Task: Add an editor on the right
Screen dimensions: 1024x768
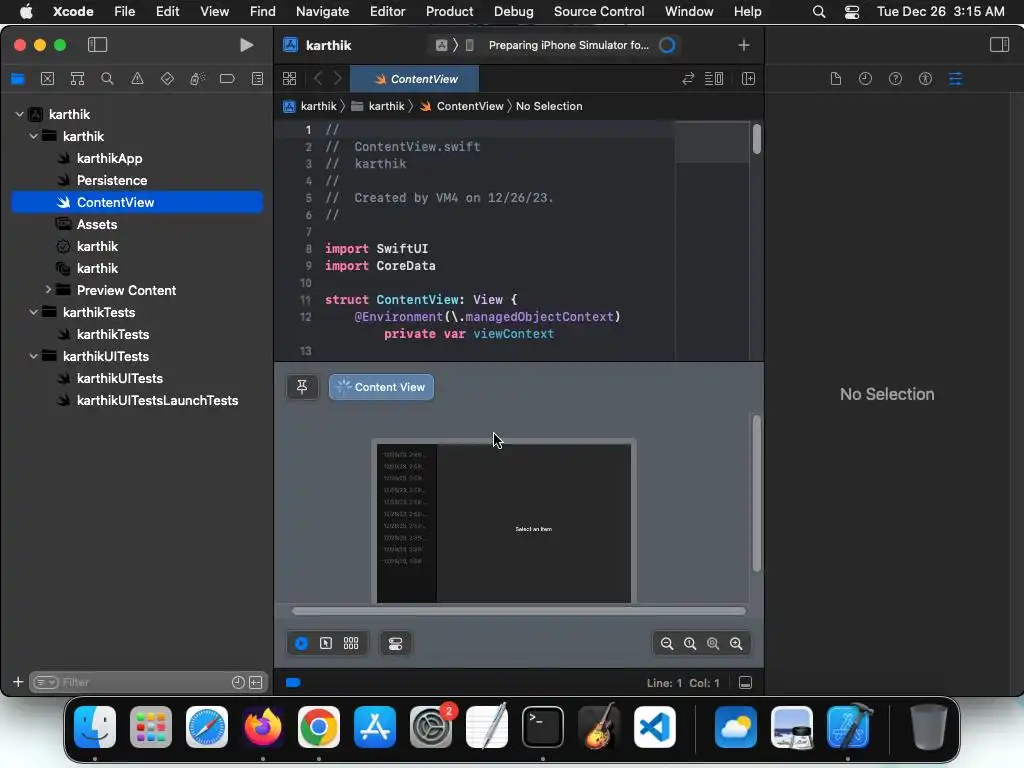Action: [748, 79]
